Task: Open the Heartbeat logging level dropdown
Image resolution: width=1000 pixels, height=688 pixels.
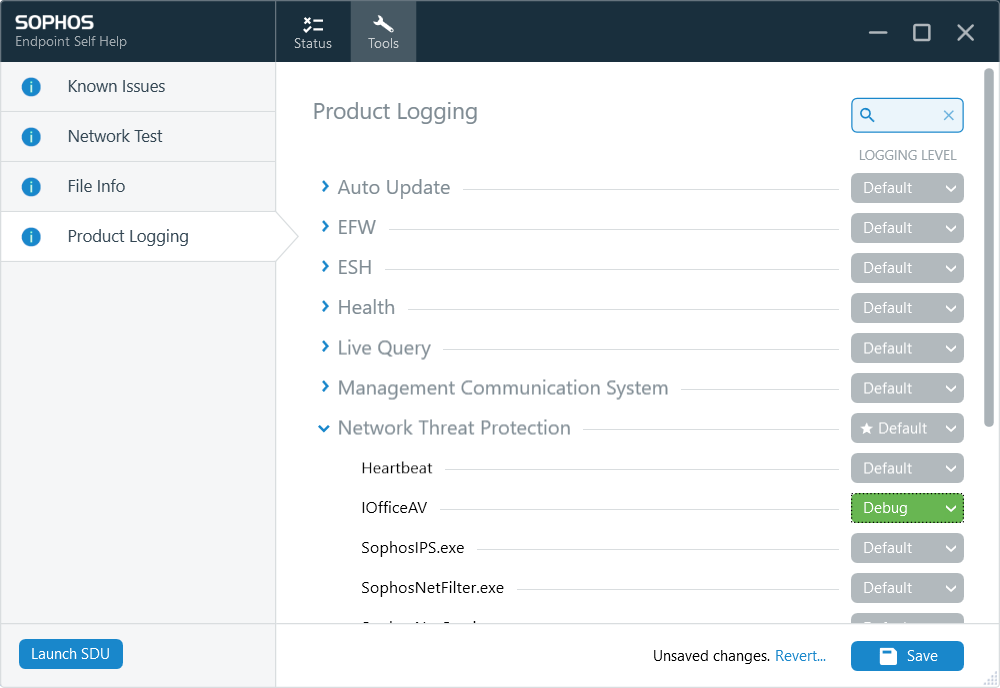Action: [907, 468]
